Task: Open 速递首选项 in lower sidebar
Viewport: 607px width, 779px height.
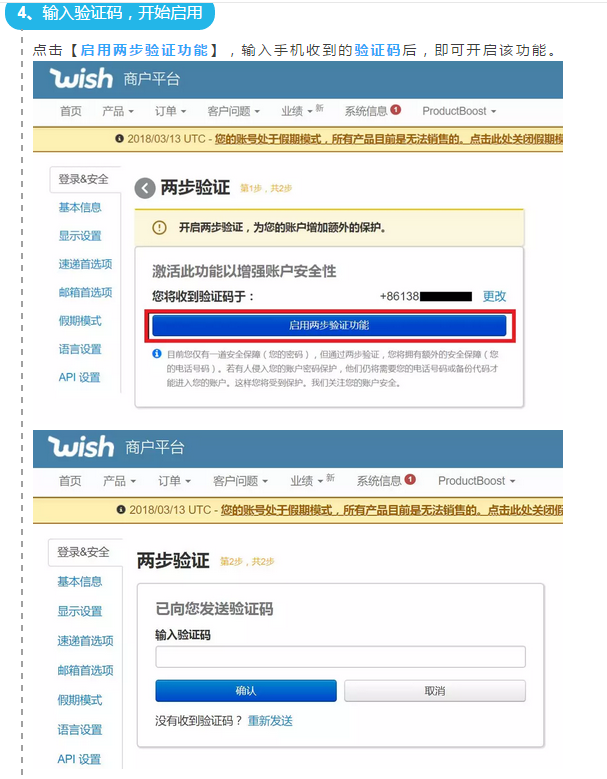Action: click(85, 641)
